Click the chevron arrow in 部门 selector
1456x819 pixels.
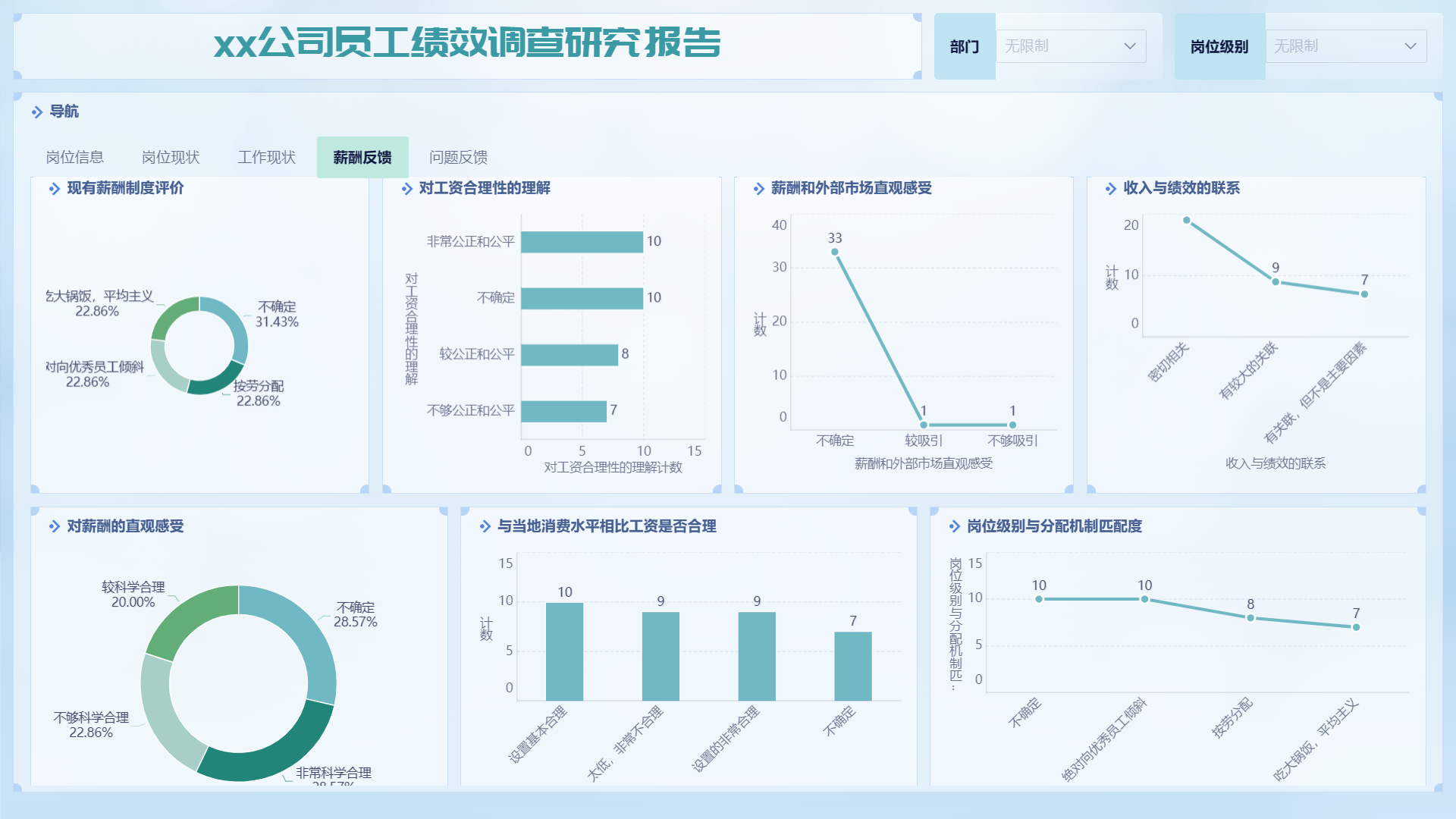(1129, 46)
